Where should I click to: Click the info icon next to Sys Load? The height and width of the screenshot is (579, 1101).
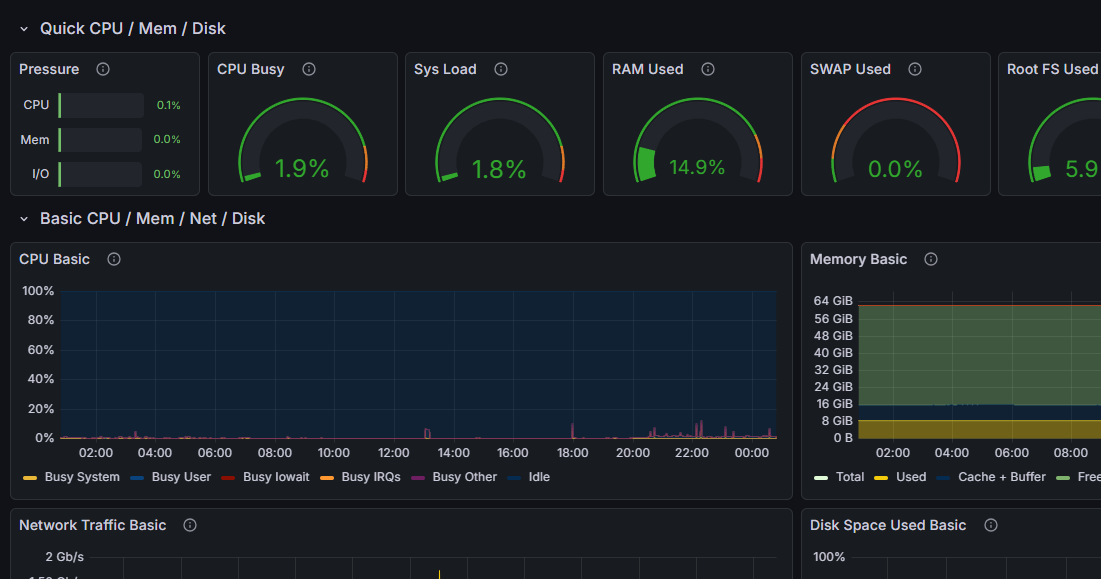pyautogui.click(x=501, y=69)
